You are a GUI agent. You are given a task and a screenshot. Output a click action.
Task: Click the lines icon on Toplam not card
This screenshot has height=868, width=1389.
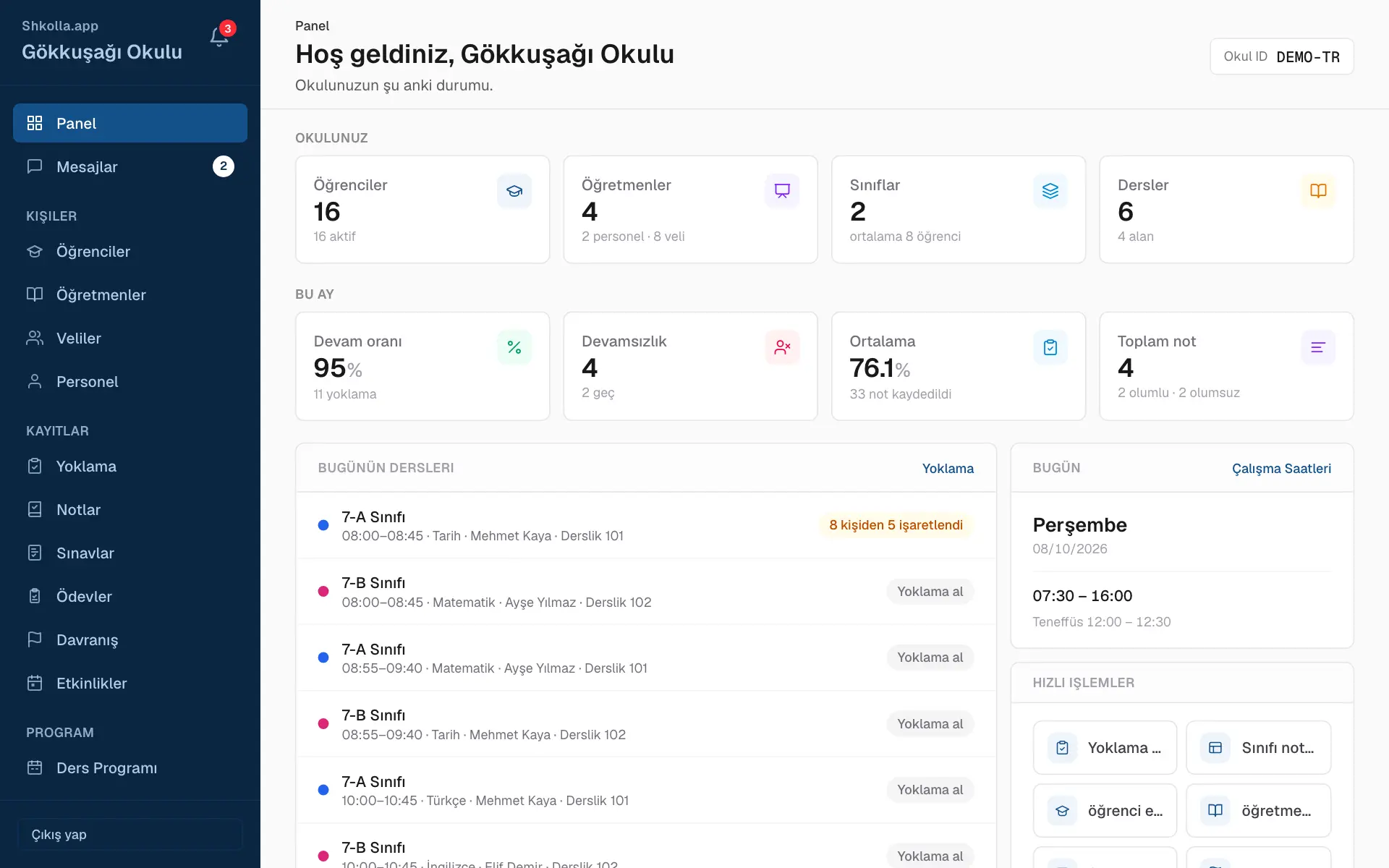pyautogui.click(x=1318, y=347)
